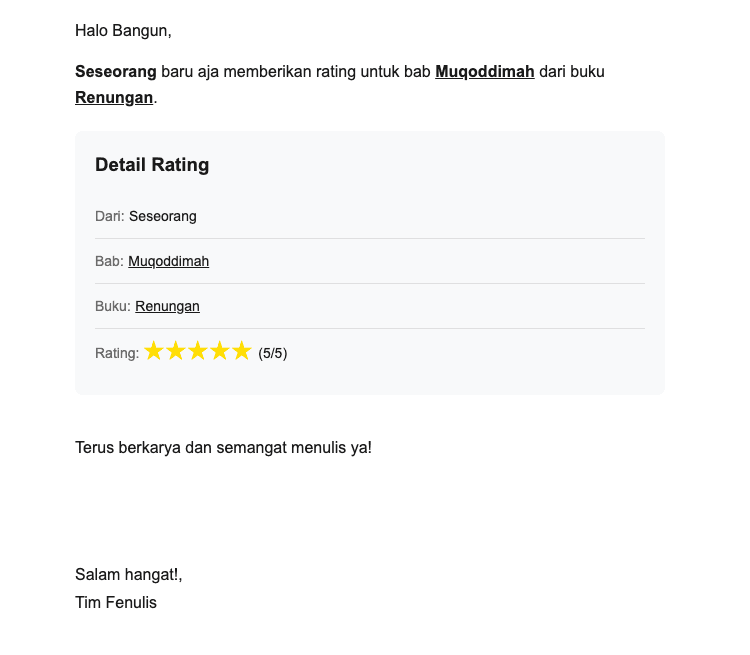Image resolution: width=750 pixels, height=655 pixels.
Task: Click the Salam hangat closing line
Action: (x=128, y=574)
